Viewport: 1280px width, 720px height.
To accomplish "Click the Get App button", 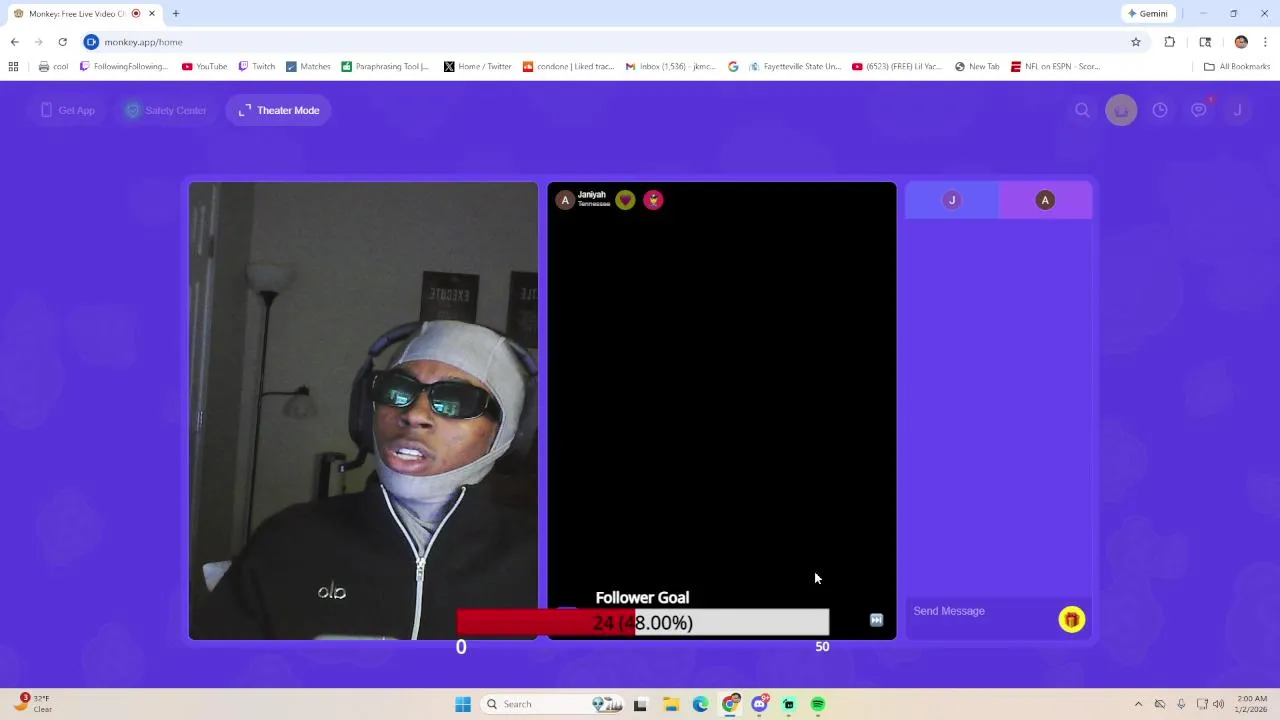I will tap(68, 110).
